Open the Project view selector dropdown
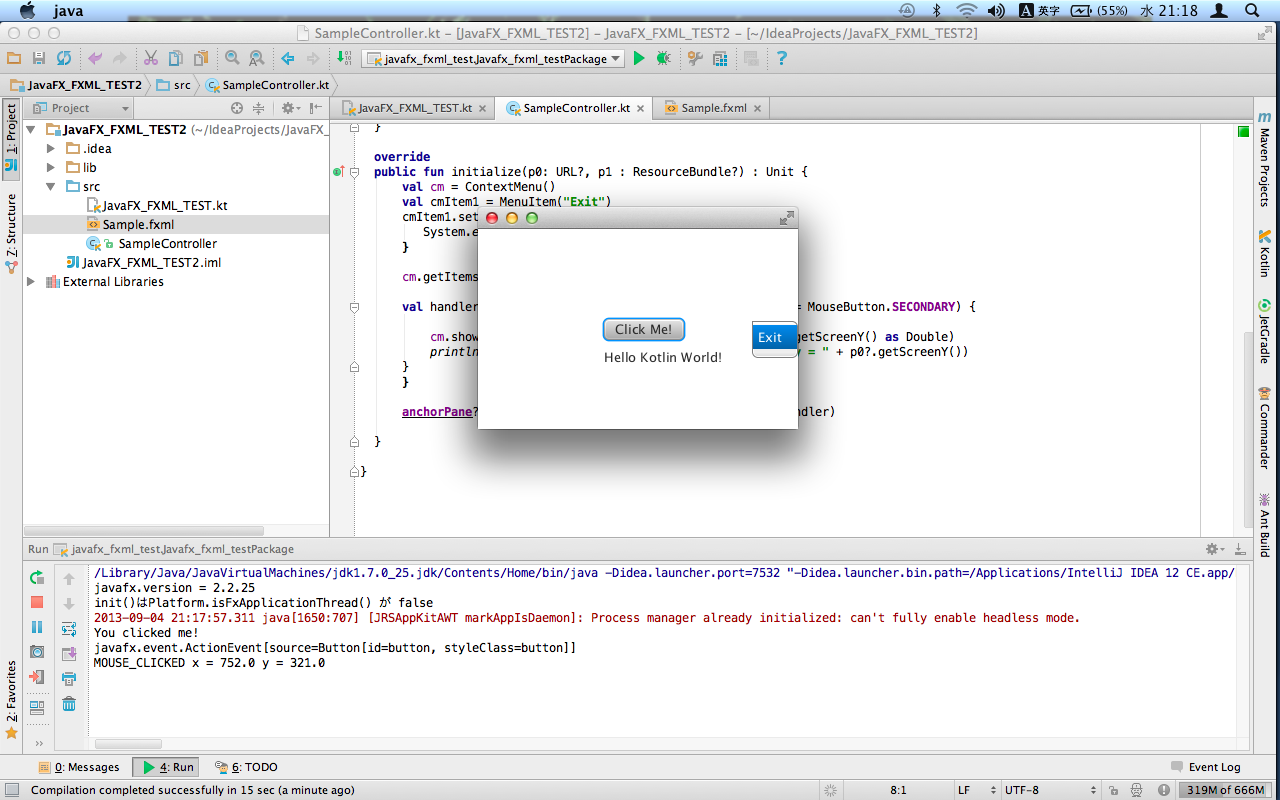 (x=81, y=108)
